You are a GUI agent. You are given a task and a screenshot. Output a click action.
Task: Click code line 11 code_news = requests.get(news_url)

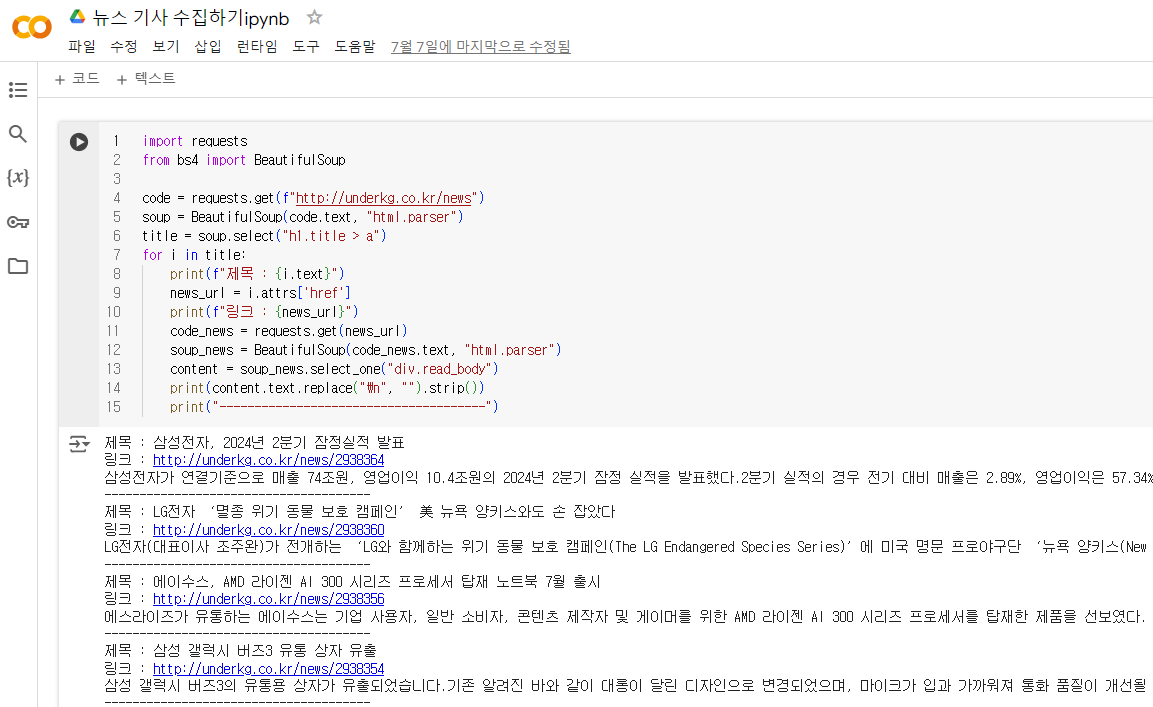coord(288,331)
